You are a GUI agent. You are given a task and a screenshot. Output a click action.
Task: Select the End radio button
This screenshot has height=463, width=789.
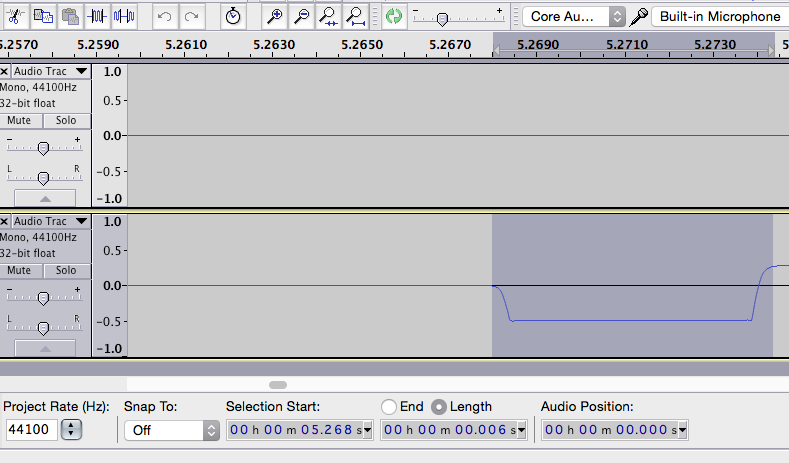click(x=389, y=407)
